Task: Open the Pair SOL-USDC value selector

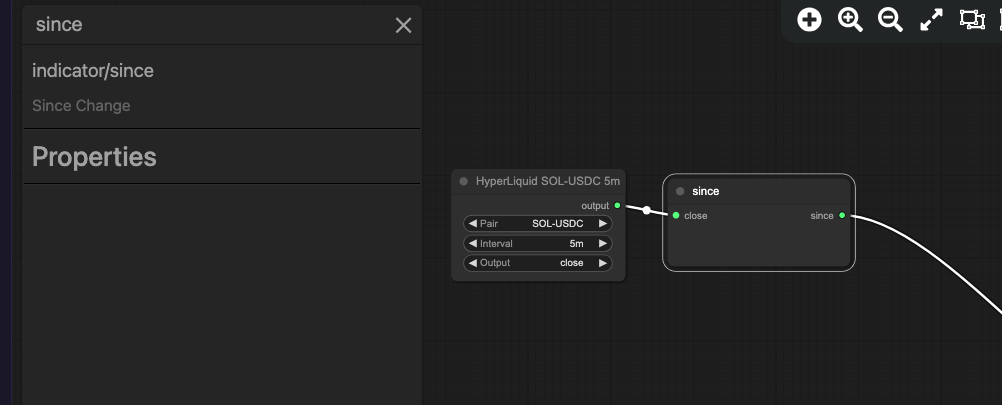Action: tap(537, 224)
